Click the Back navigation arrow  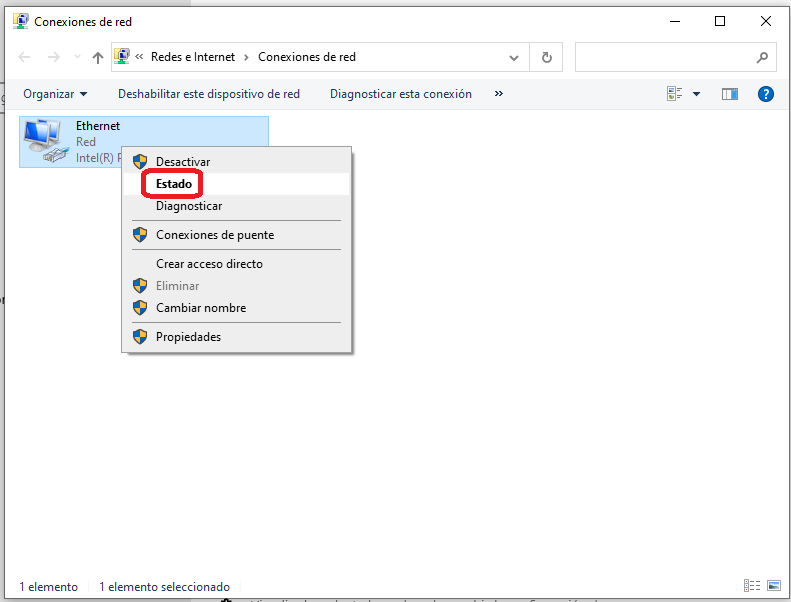(26, 58)
